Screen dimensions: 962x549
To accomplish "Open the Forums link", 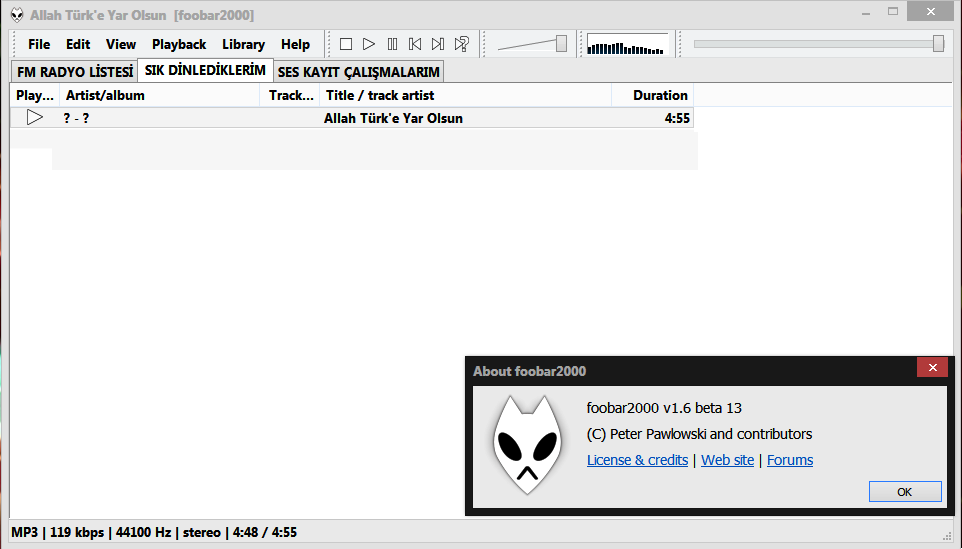I will point(790,460).
